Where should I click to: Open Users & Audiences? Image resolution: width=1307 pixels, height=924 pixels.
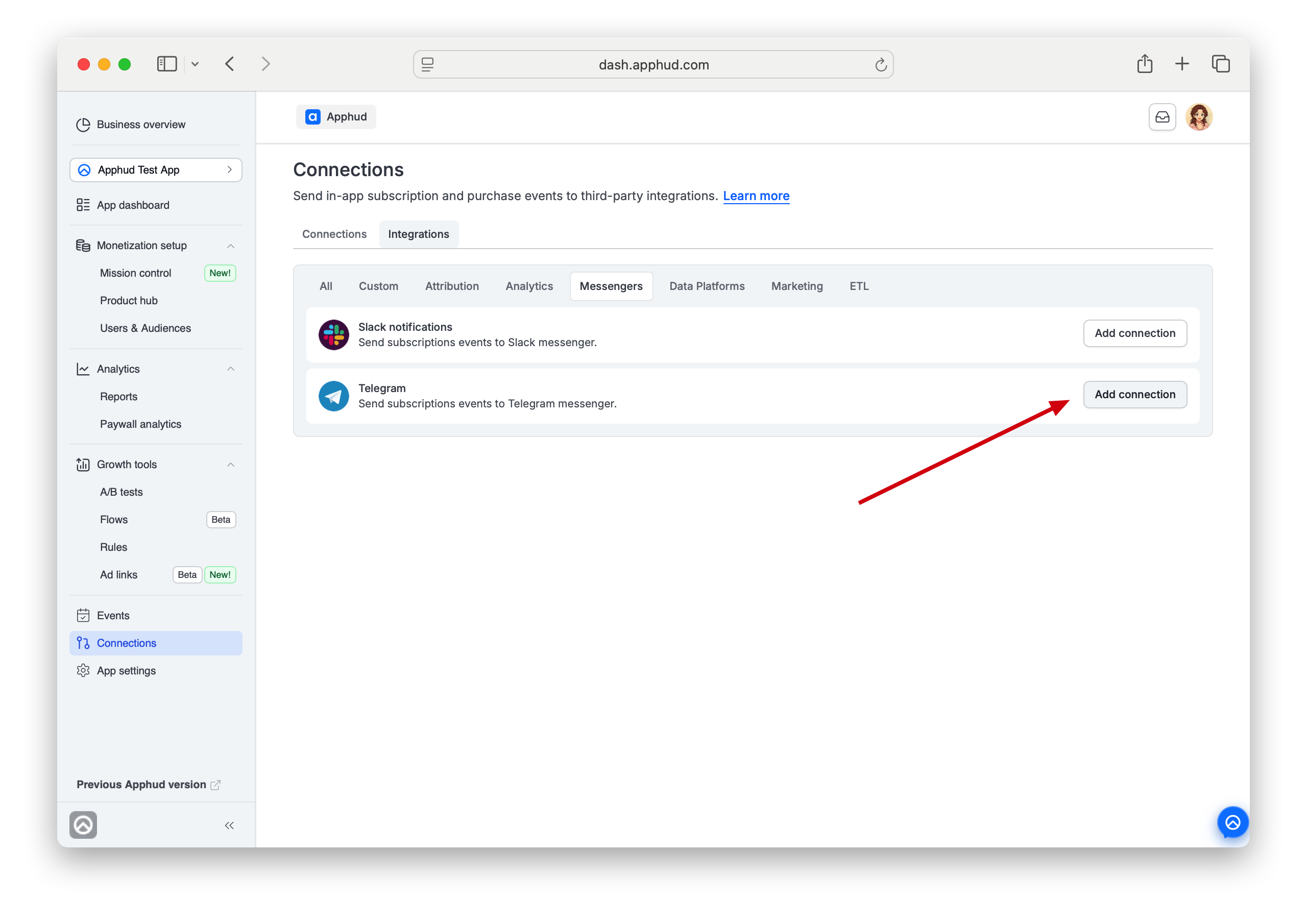point(145,328)
